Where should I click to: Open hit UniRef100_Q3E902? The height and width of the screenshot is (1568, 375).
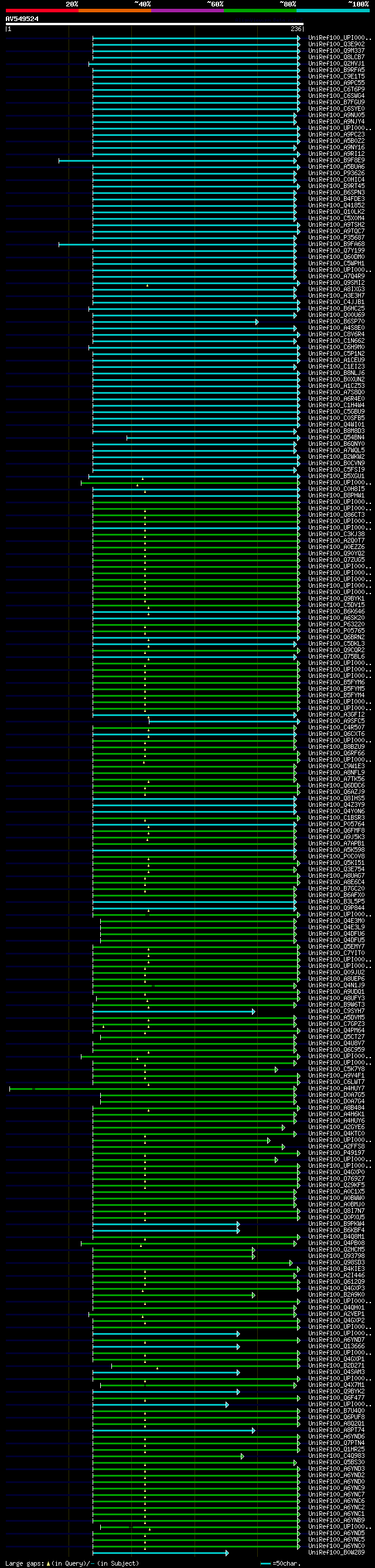pyautogui.click(x=337, y=45)
